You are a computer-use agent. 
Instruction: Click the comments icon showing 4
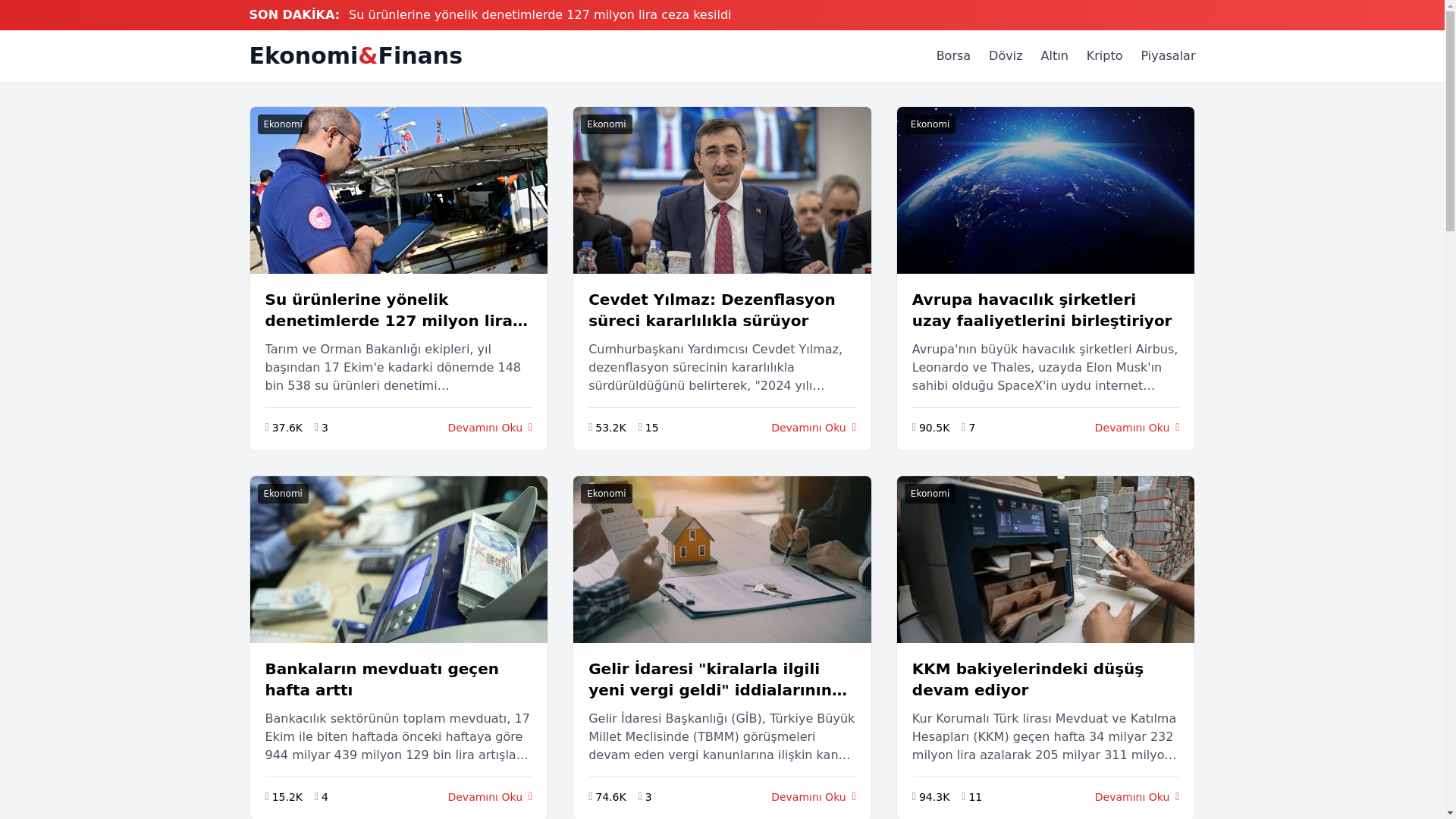tap(317, 797)
